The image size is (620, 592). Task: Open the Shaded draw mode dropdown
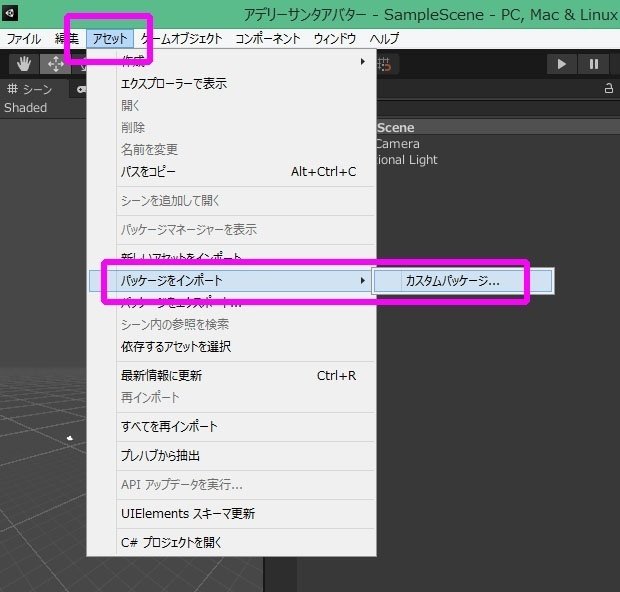(x=26, y=108)
